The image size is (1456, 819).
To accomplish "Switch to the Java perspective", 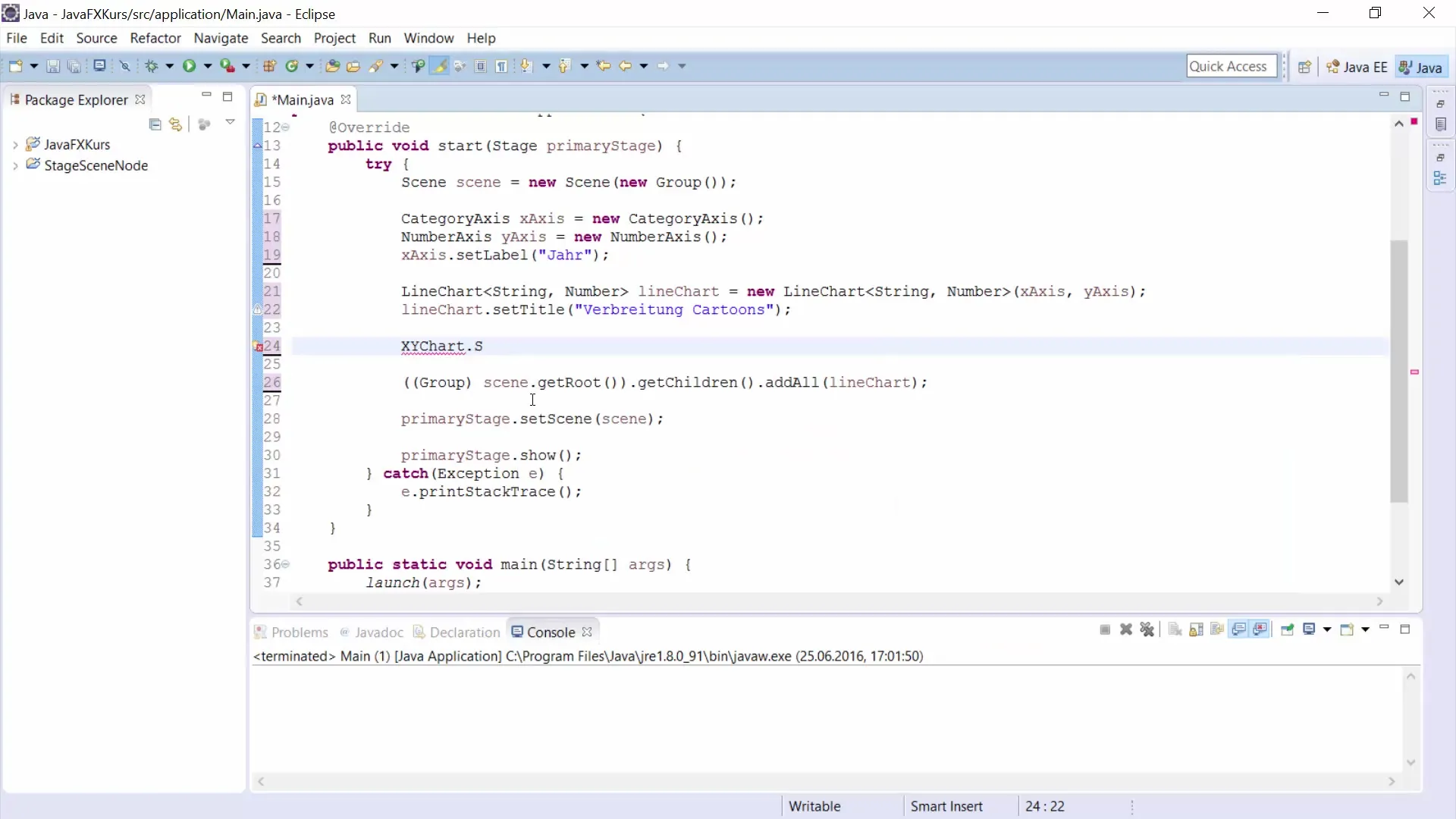I will click(x=1420, y=67).
